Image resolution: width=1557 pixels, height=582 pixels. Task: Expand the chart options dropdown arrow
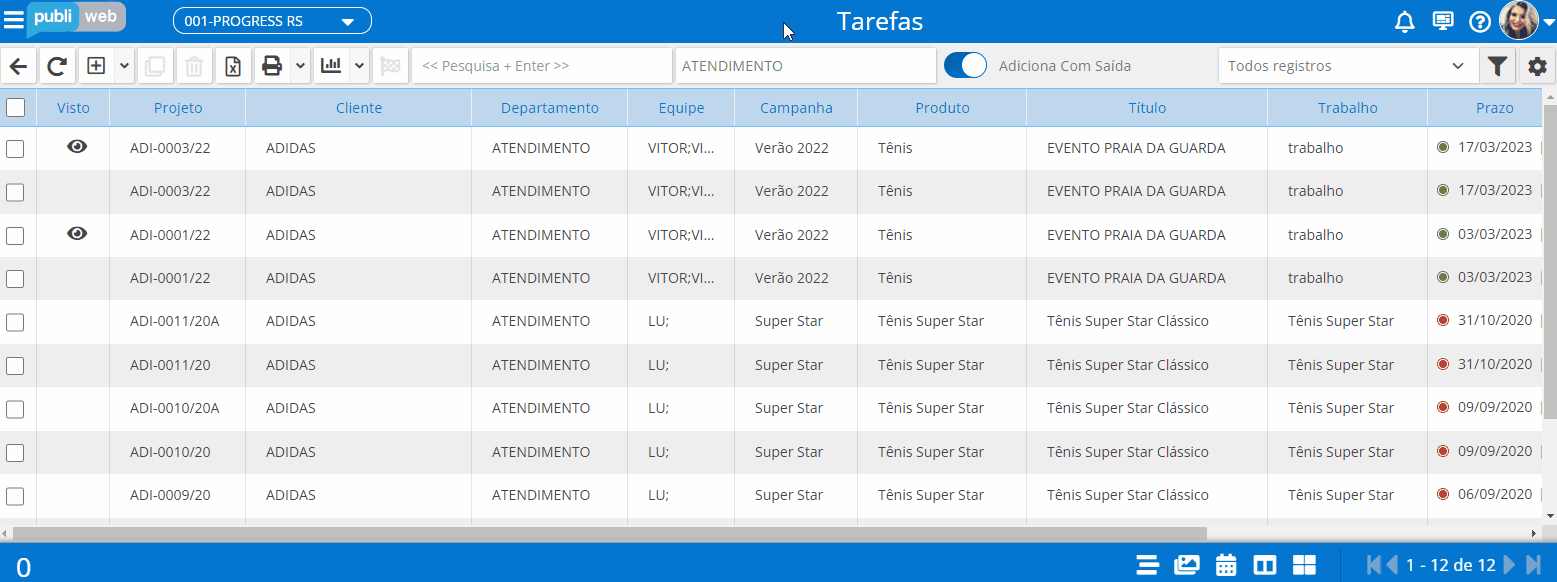click(x=359, y=66)
